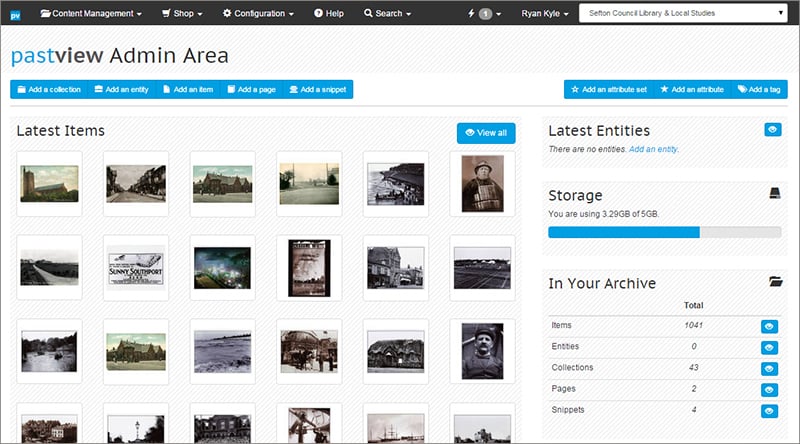
Task: Open the mustached man in cap portrait
Action: (x=483, y=351)
